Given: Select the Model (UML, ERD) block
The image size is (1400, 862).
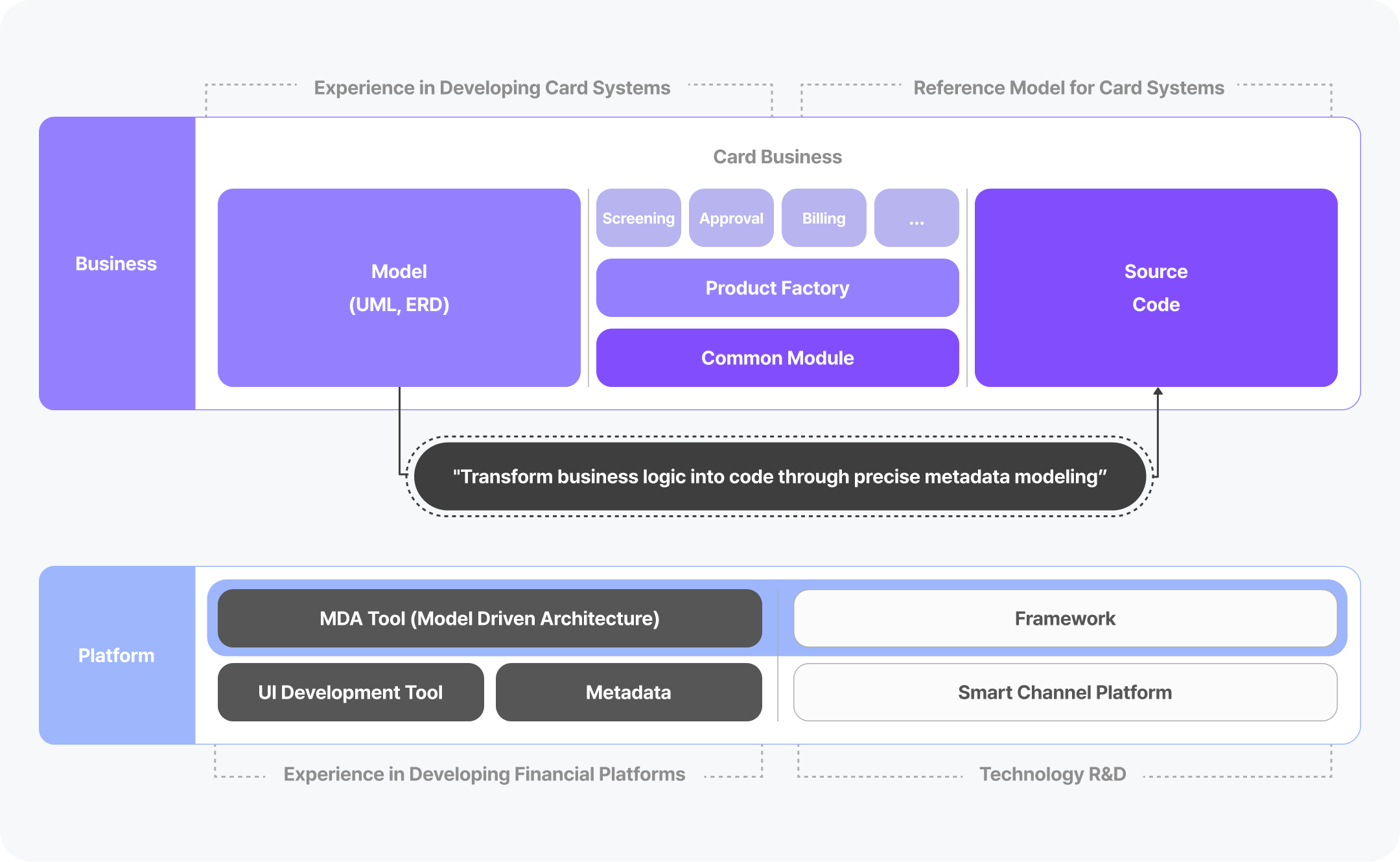Looking at the screenshot, I should 399,288.
